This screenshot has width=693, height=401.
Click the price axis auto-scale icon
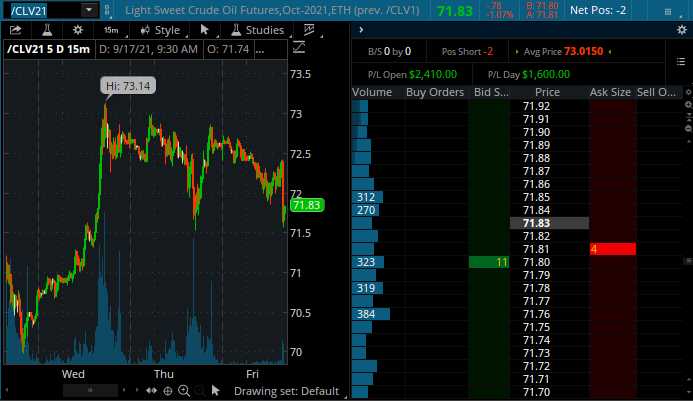pyautogui.click(x=298, y=49)
